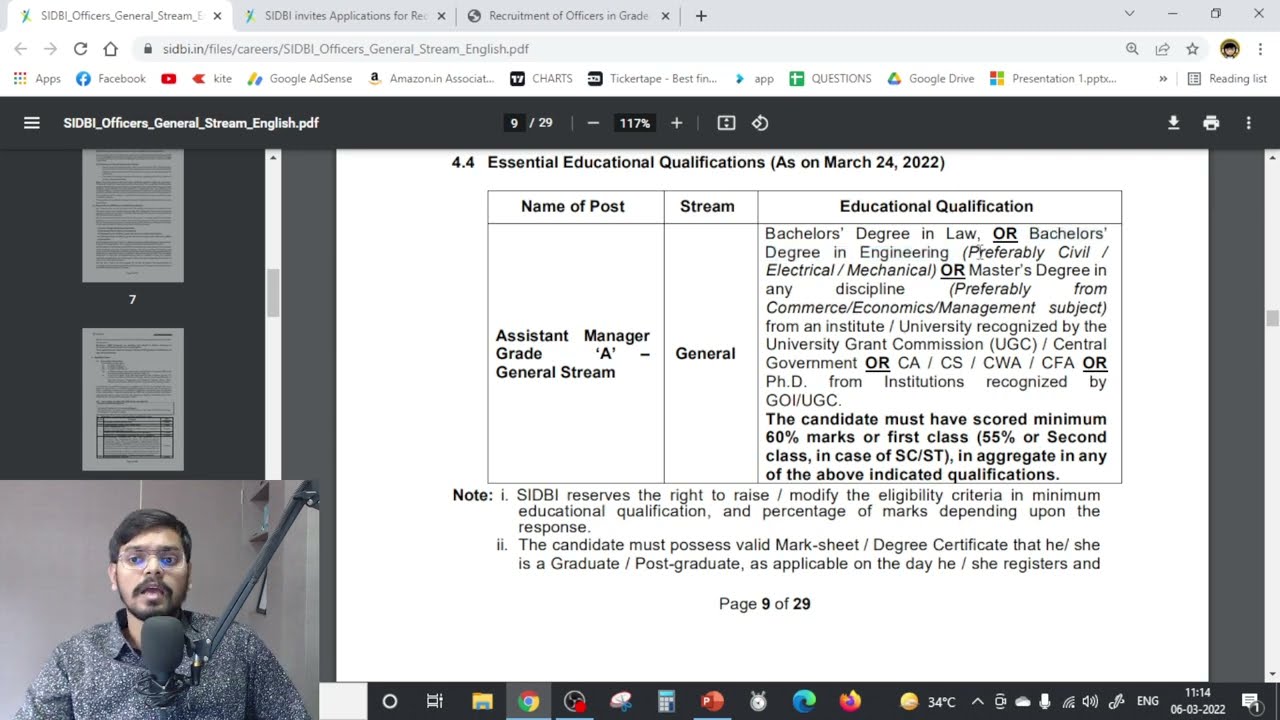Viewport: 1280px width, 720px height.
Task: Open Wi-Fi network settings in tray
Action: tap(1068, 701)
